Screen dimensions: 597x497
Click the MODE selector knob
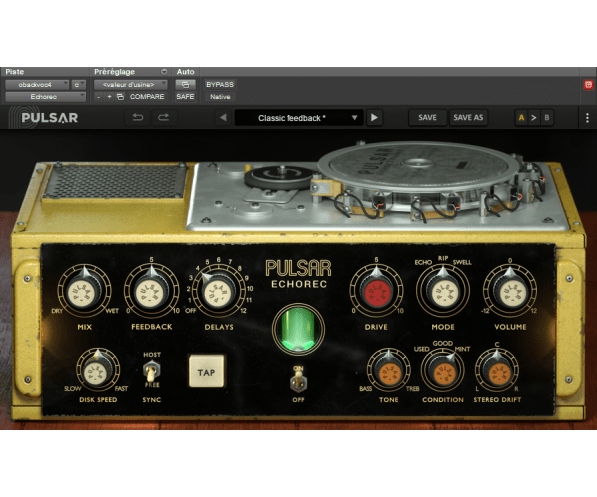coord(443,291)
